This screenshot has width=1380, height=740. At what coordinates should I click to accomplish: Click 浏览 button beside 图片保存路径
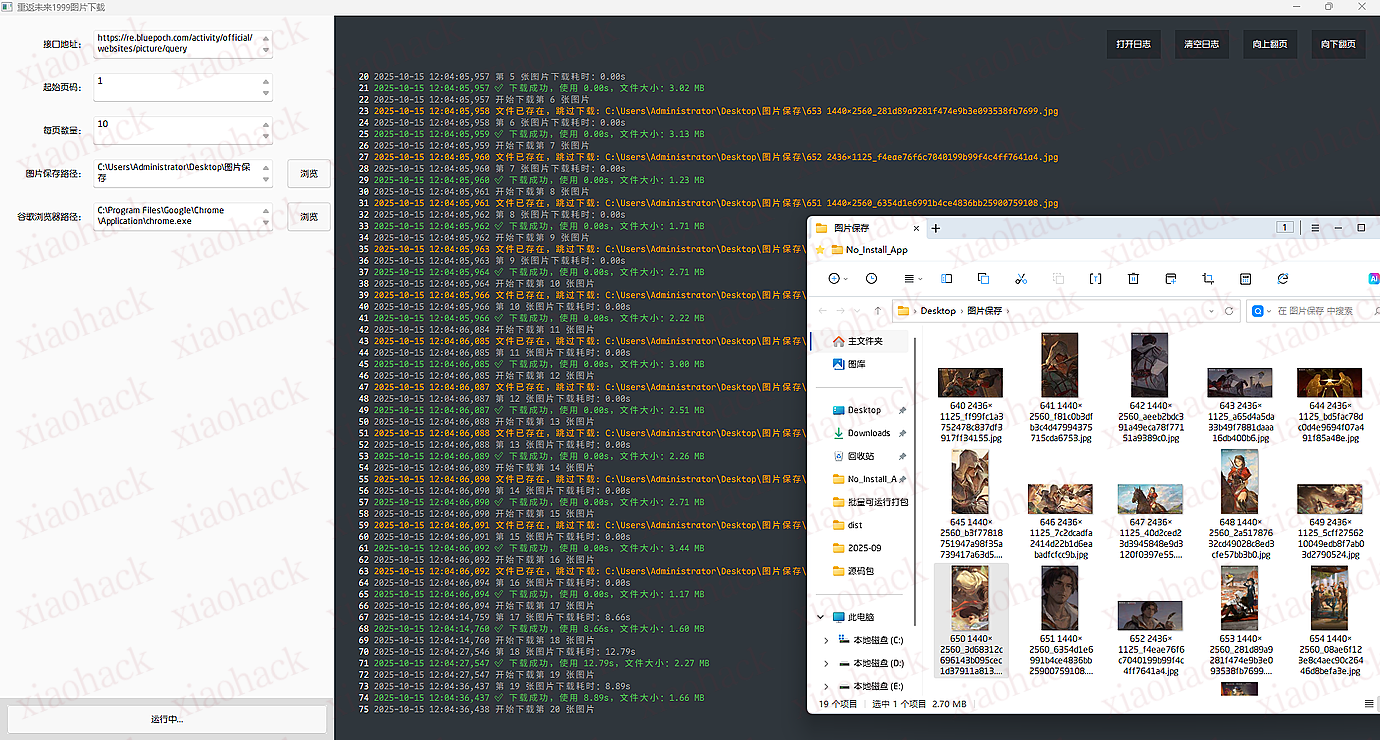308,174
